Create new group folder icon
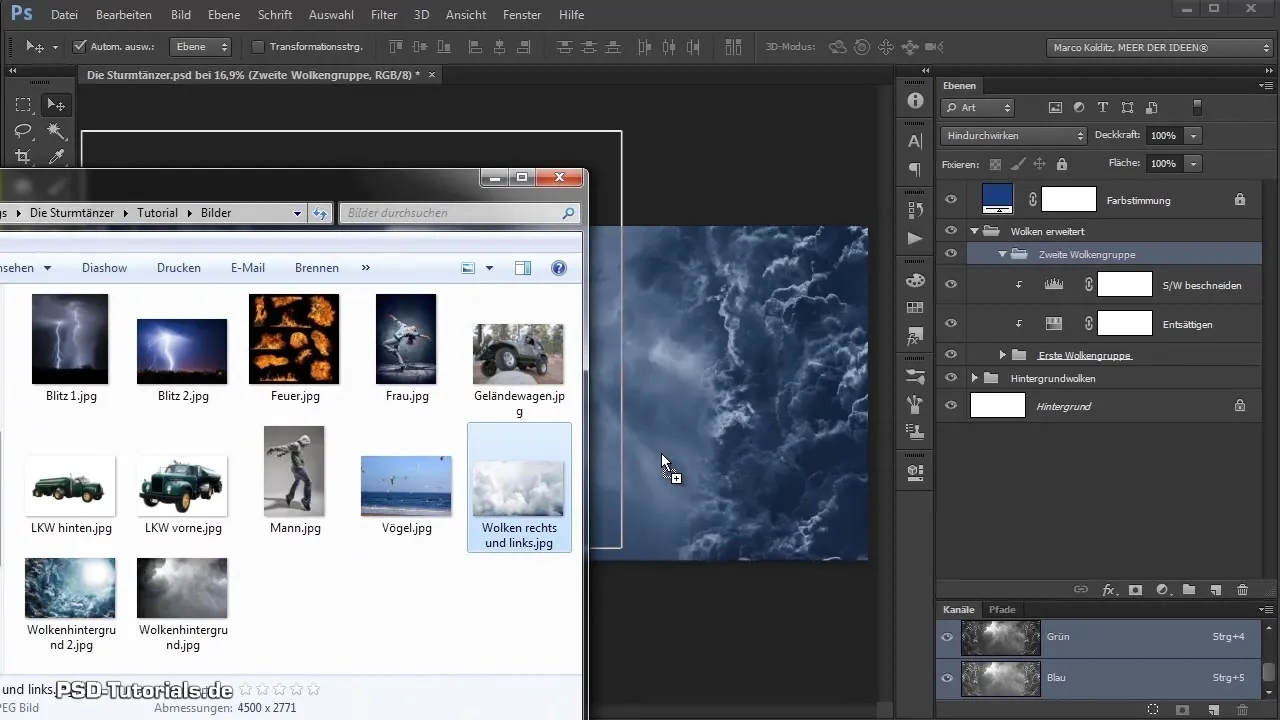Image resolution: width=1280 pixels, height=720 pixels. tap(1189, 590)
